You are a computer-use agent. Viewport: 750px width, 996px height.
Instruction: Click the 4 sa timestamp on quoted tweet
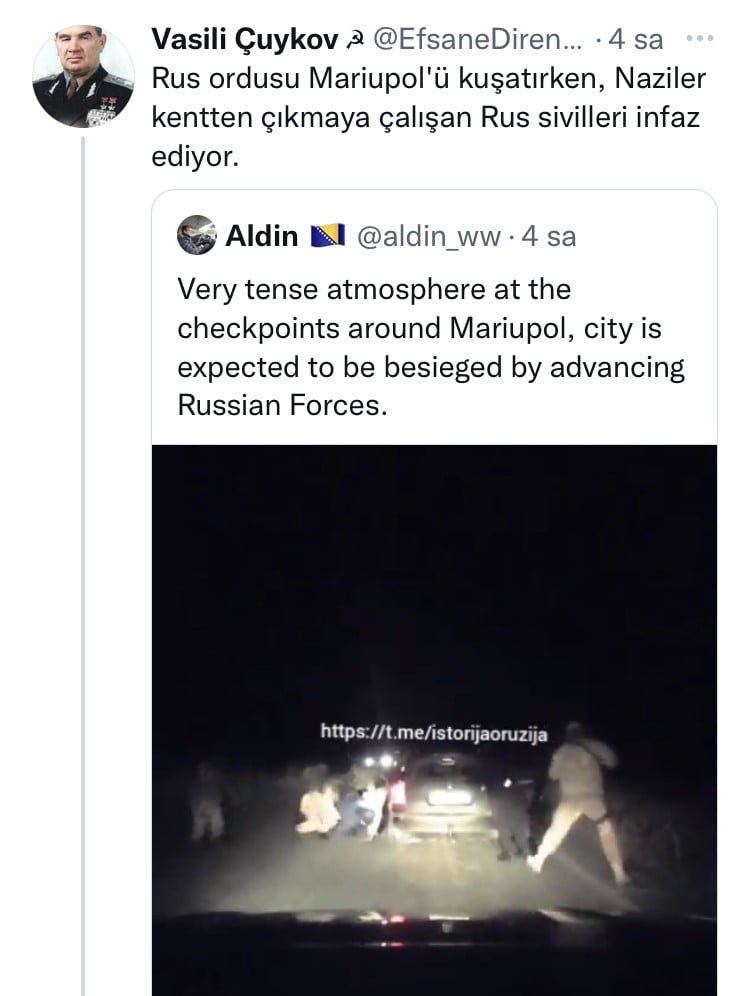pos(549,236)
